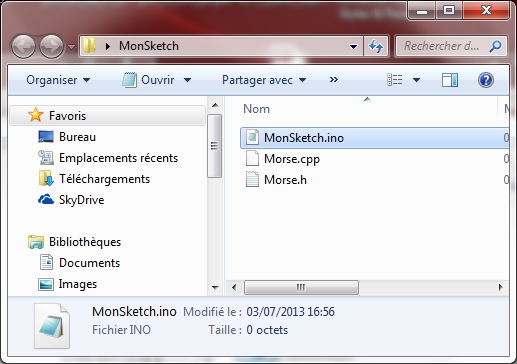
Task: Open recent pages dropdown beside Forward button
Action: click(x=71, y=47)
